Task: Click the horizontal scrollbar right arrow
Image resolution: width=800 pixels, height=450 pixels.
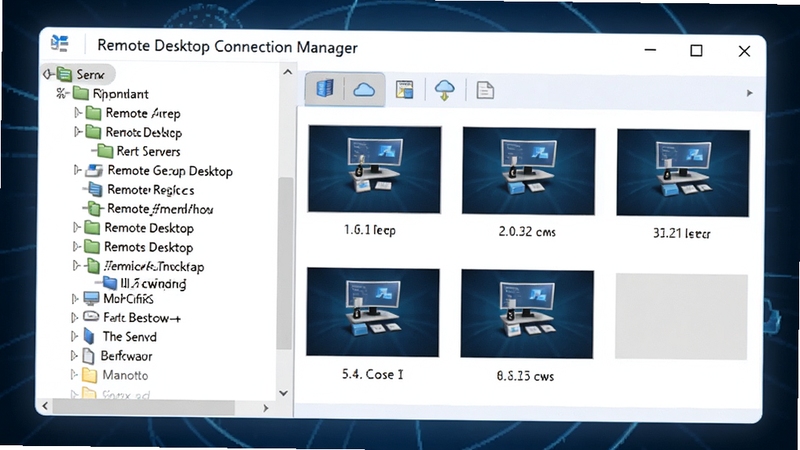Action: point(265,408)
